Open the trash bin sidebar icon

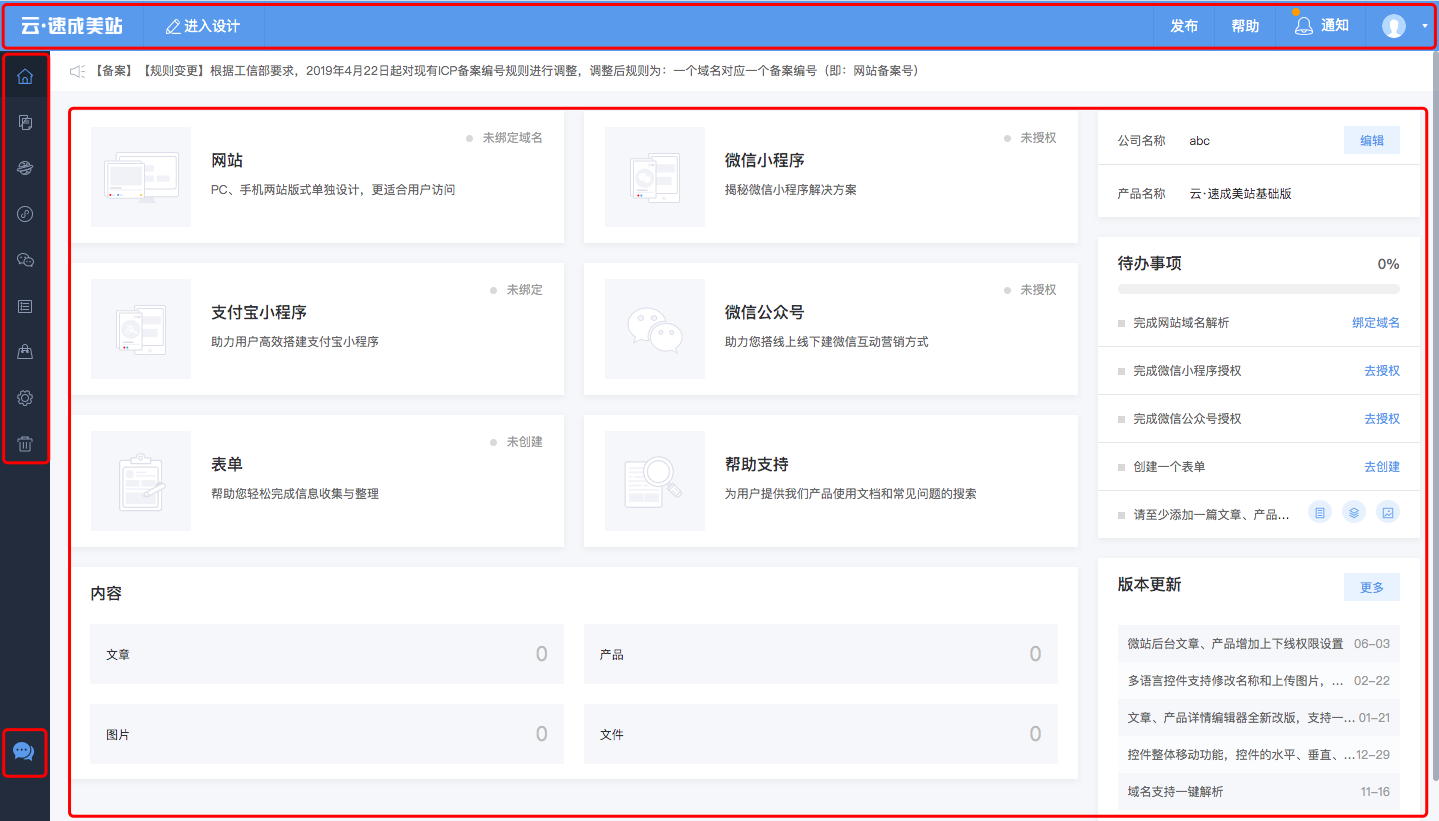tap(25, 444)
